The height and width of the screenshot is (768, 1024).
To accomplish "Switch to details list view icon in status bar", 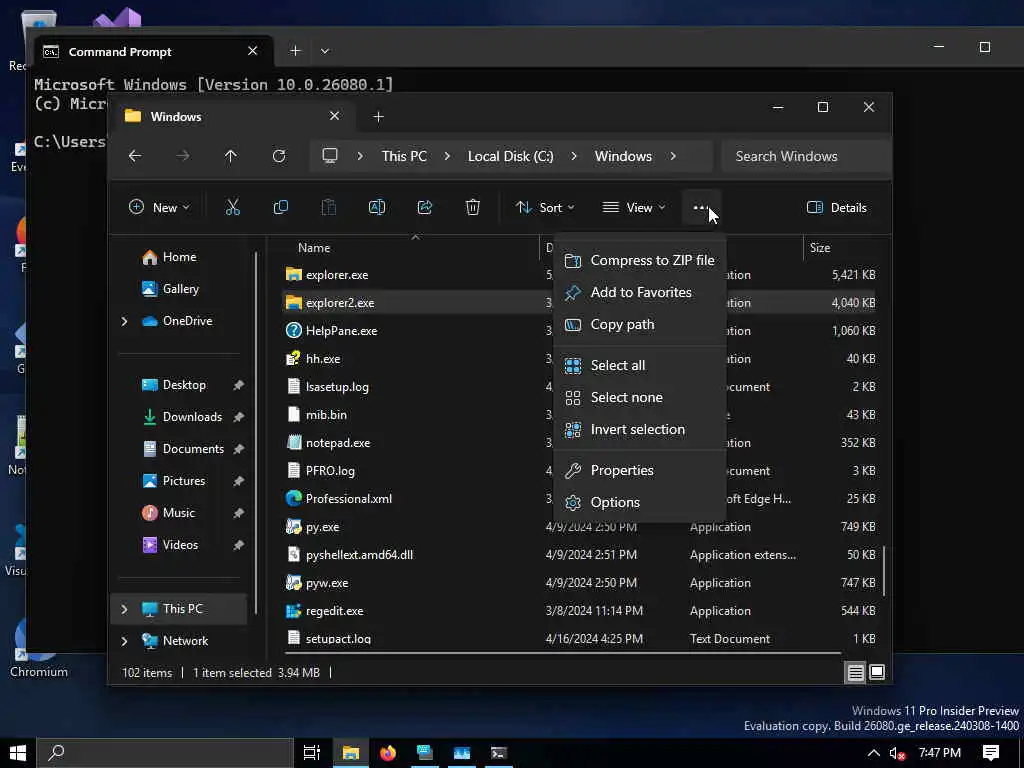I will tap(856, 673).
